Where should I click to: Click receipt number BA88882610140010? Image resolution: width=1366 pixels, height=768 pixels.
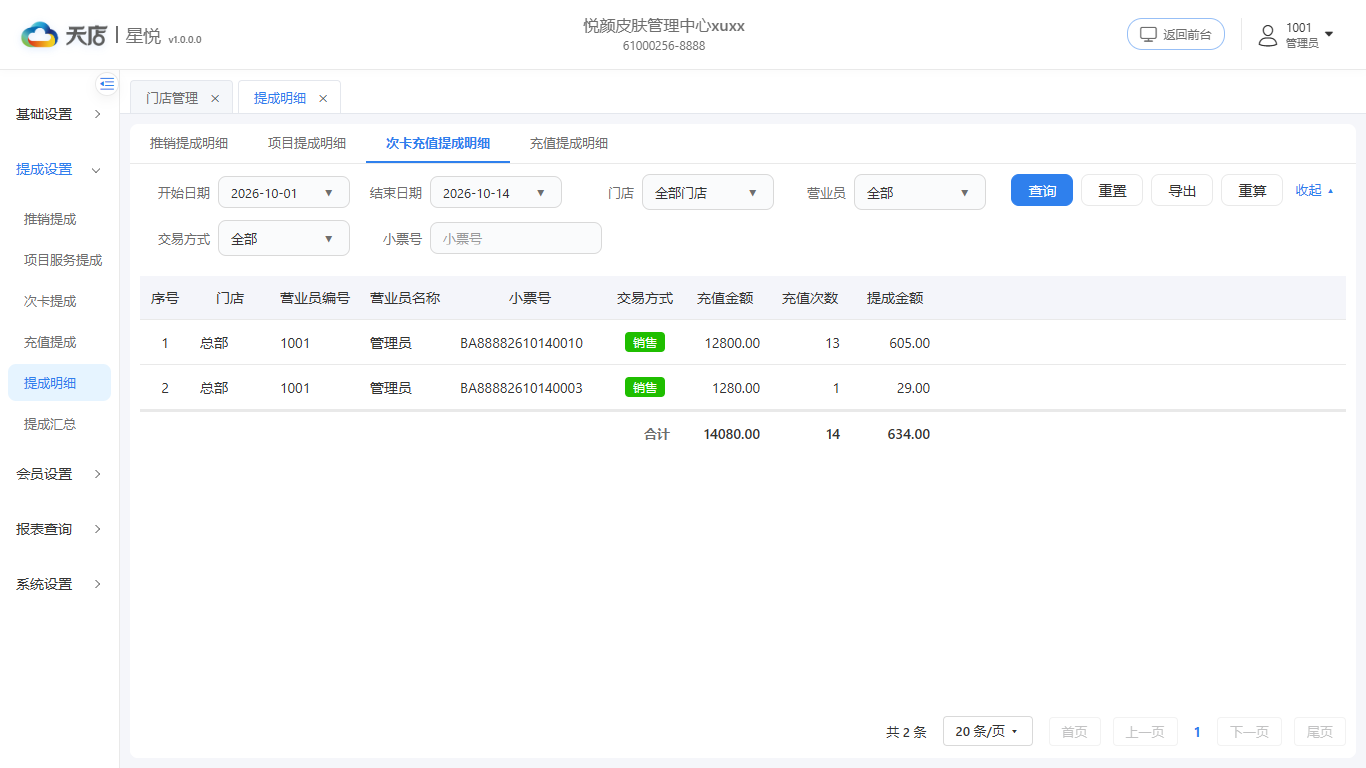click(x=521, y=343)
